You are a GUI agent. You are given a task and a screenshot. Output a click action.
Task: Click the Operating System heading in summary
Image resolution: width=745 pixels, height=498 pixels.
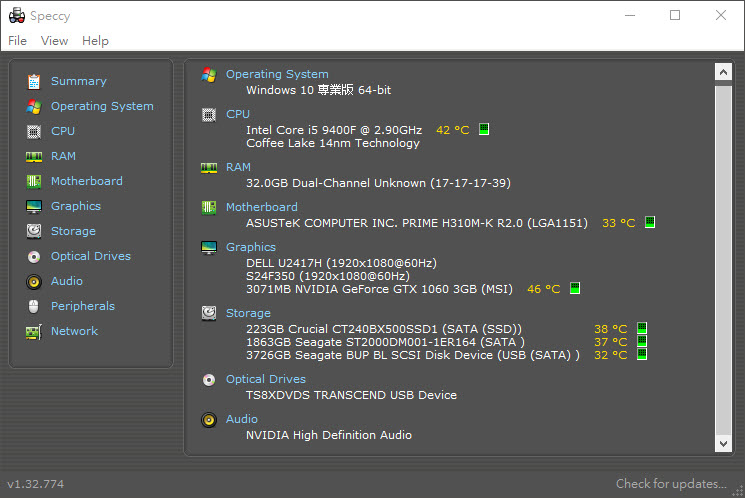click(277, 74)
